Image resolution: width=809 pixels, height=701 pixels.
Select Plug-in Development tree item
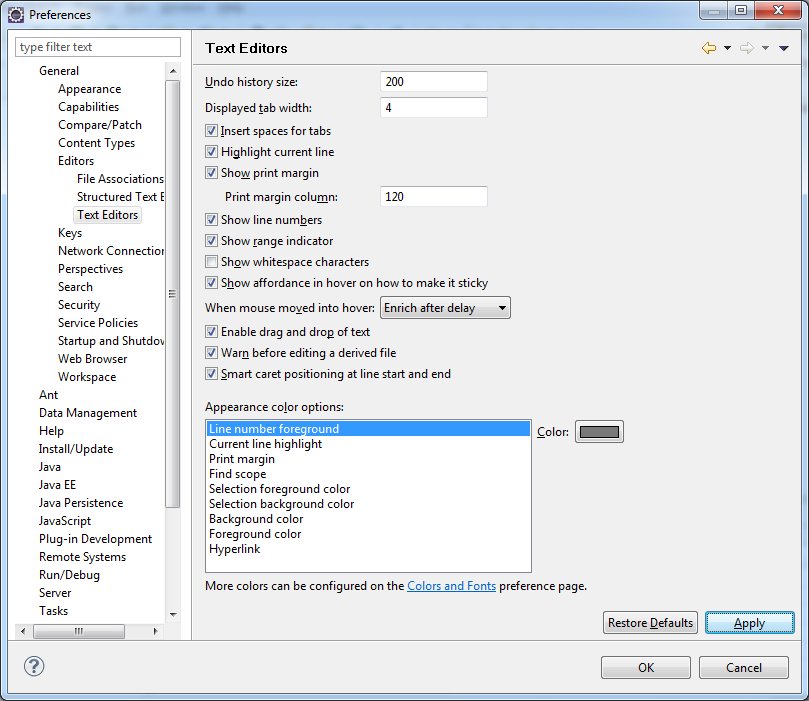(95, 539)
